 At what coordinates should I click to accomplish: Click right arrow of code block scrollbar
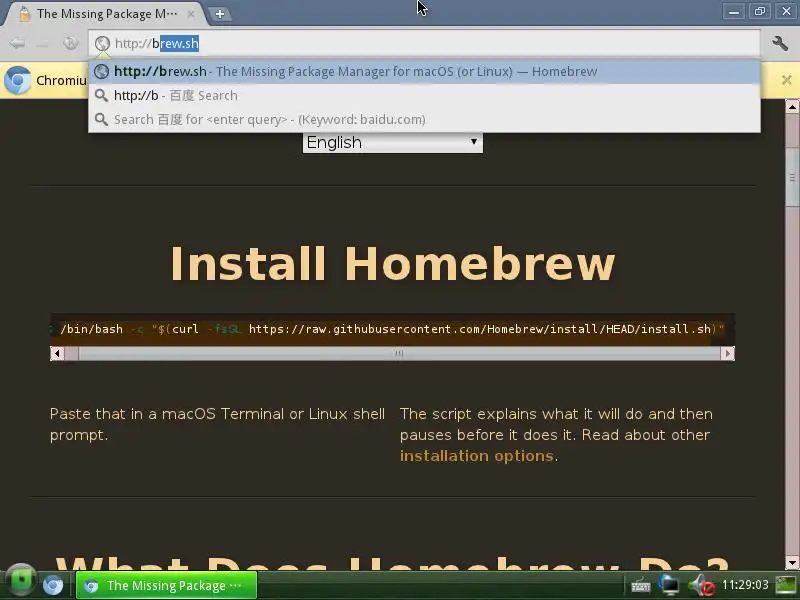[x=728, y=353]
